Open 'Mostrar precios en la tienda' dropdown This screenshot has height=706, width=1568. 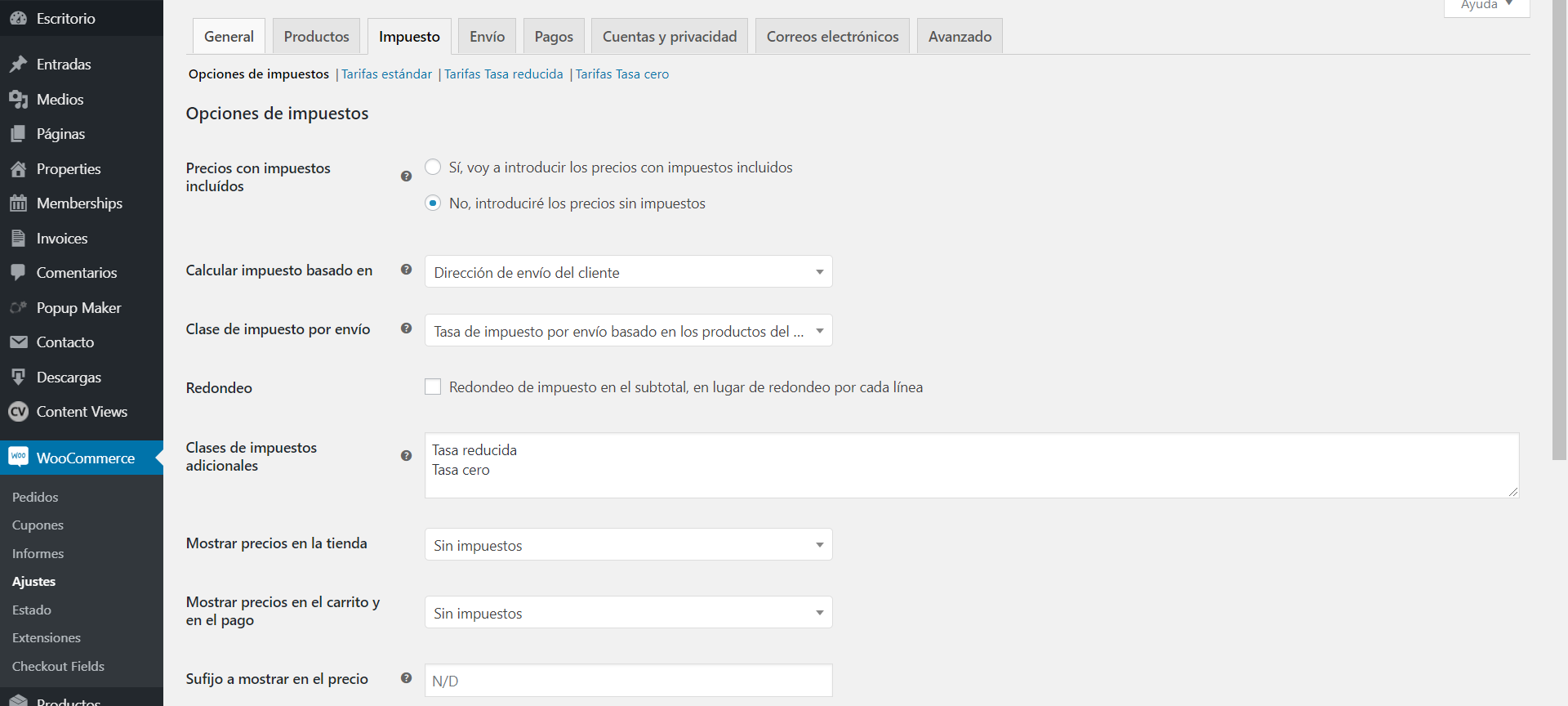click(628, 545)
